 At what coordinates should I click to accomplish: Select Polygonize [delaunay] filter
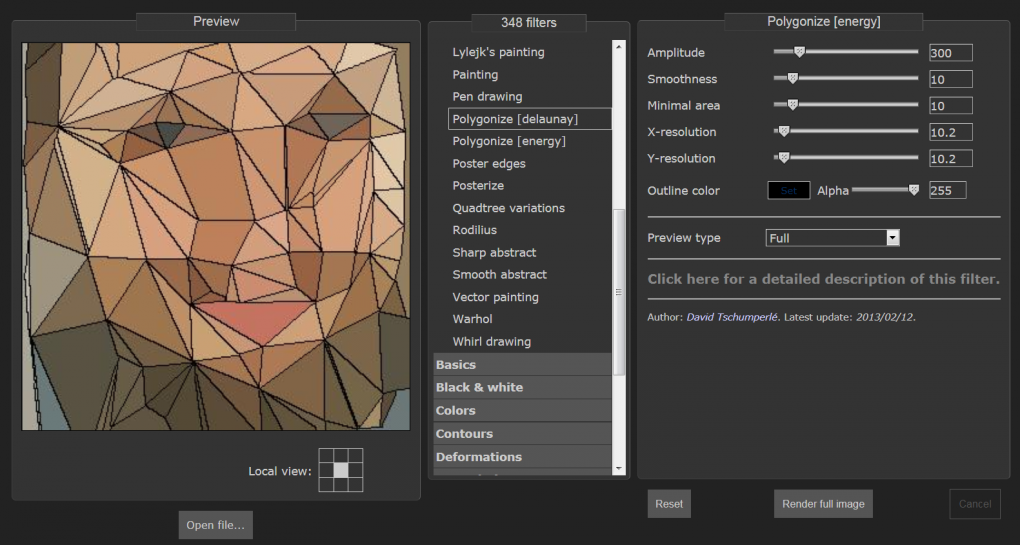click(530, 119)
